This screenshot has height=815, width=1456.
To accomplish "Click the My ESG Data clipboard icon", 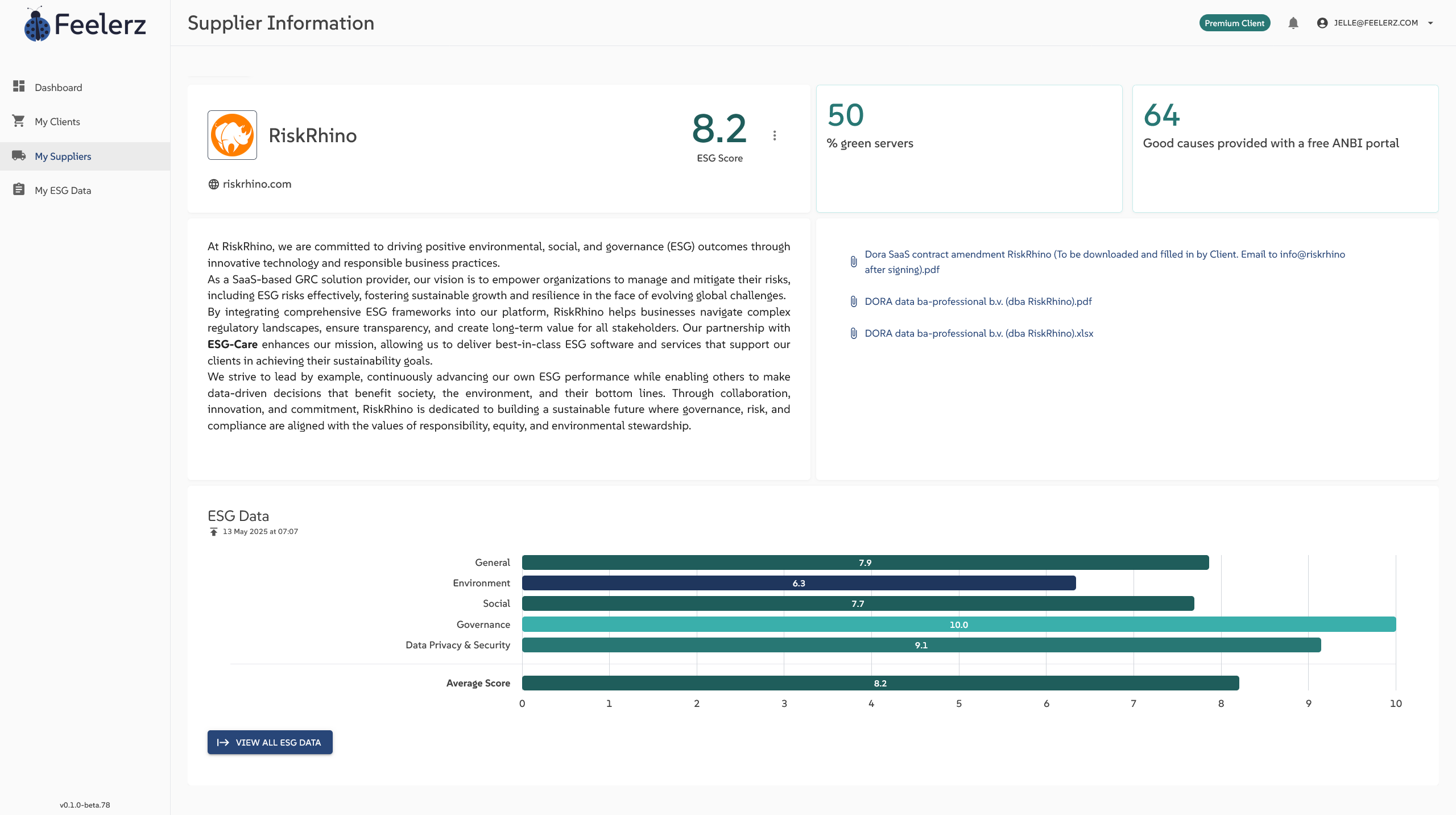I will [19, 189].
